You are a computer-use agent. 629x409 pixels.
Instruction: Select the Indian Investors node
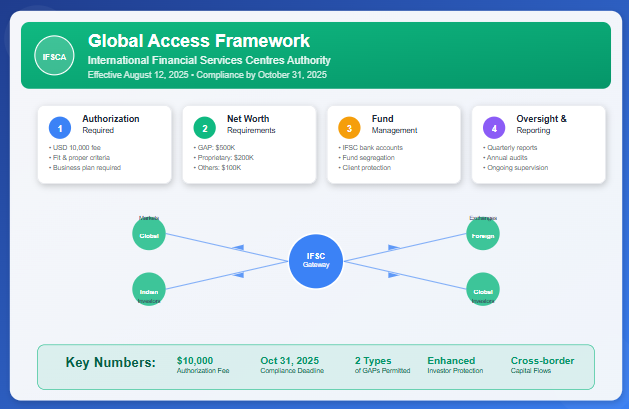149,289
